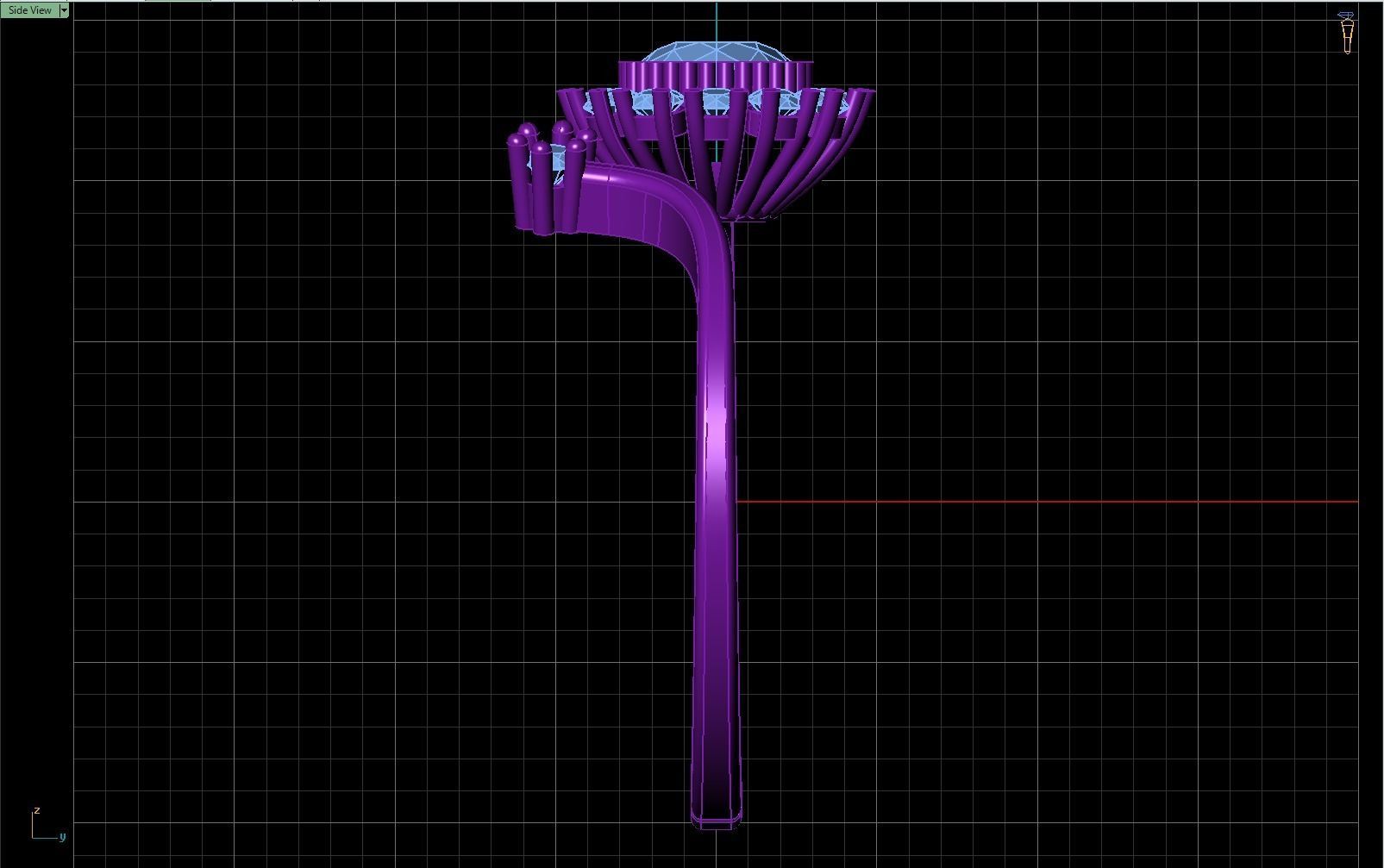Image resolution: width=1384 pixels, height=868 pixels.
Task: Select the small side prong cluster
Action: click(550, 179)
